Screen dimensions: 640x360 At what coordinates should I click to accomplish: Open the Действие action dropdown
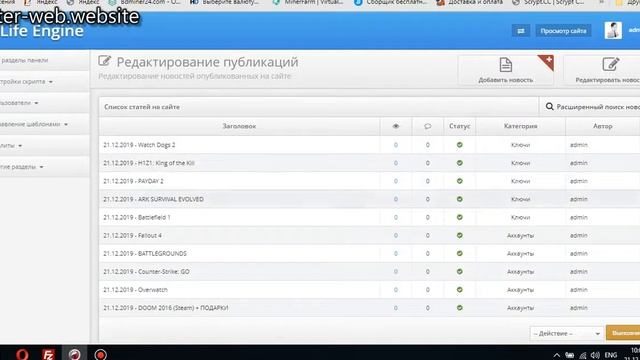click(x=567, y=333)
